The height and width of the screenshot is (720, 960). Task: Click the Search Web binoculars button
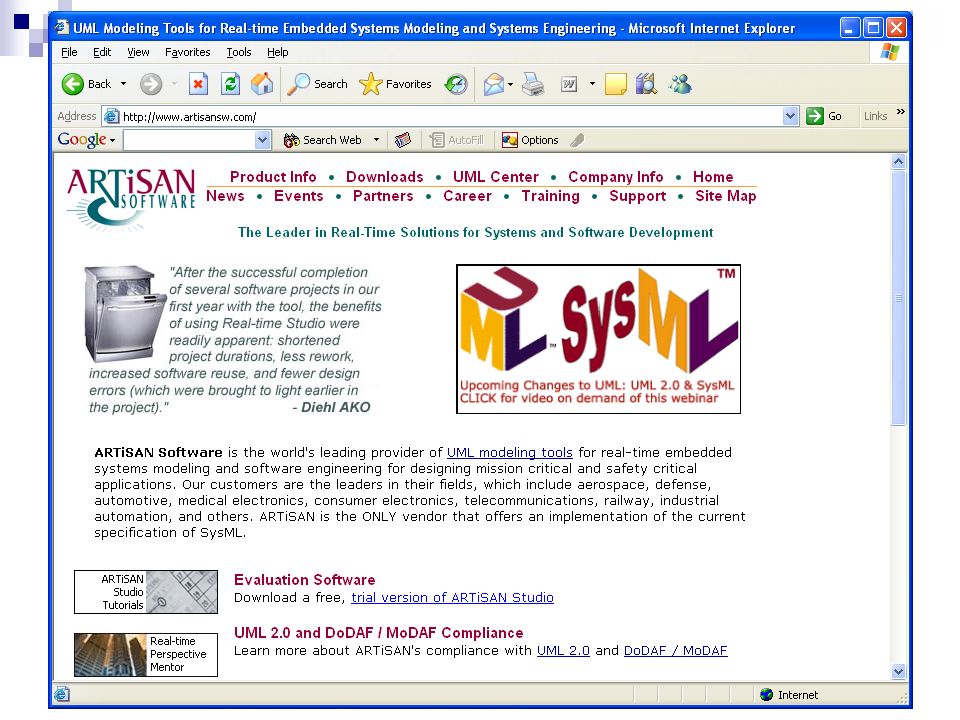point(323,140)
